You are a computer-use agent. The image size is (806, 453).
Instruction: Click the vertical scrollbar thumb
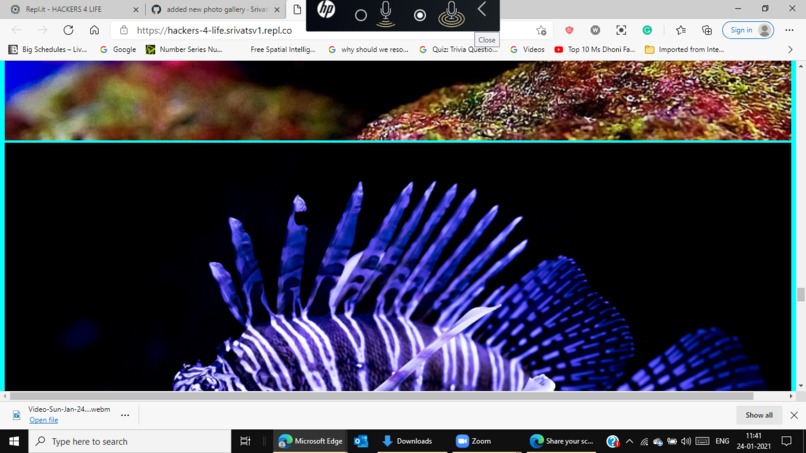tap(800, 295)
